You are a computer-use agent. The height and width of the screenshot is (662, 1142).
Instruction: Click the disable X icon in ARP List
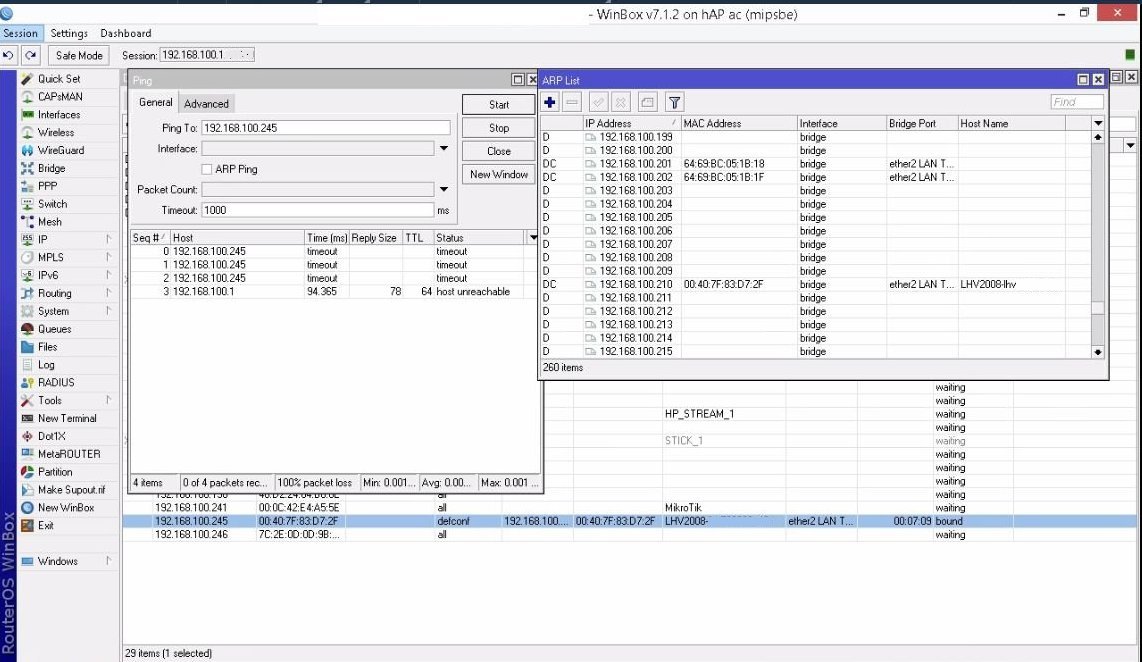621,103
